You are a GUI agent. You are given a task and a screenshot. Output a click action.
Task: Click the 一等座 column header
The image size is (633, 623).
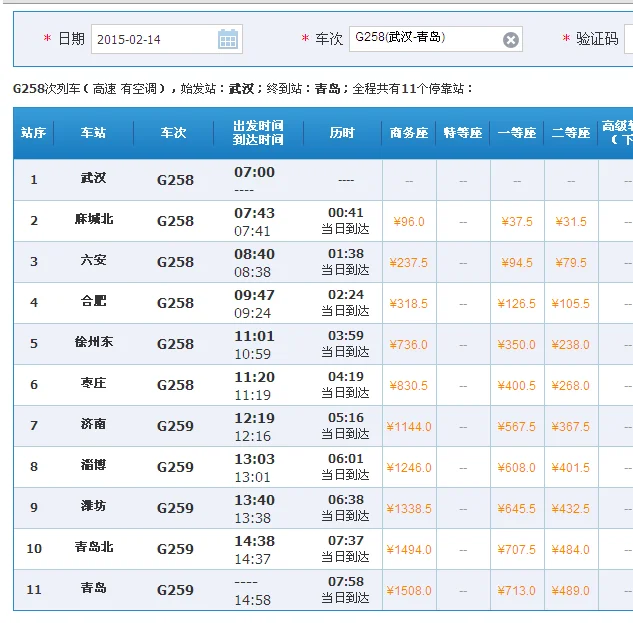point(517,133)
